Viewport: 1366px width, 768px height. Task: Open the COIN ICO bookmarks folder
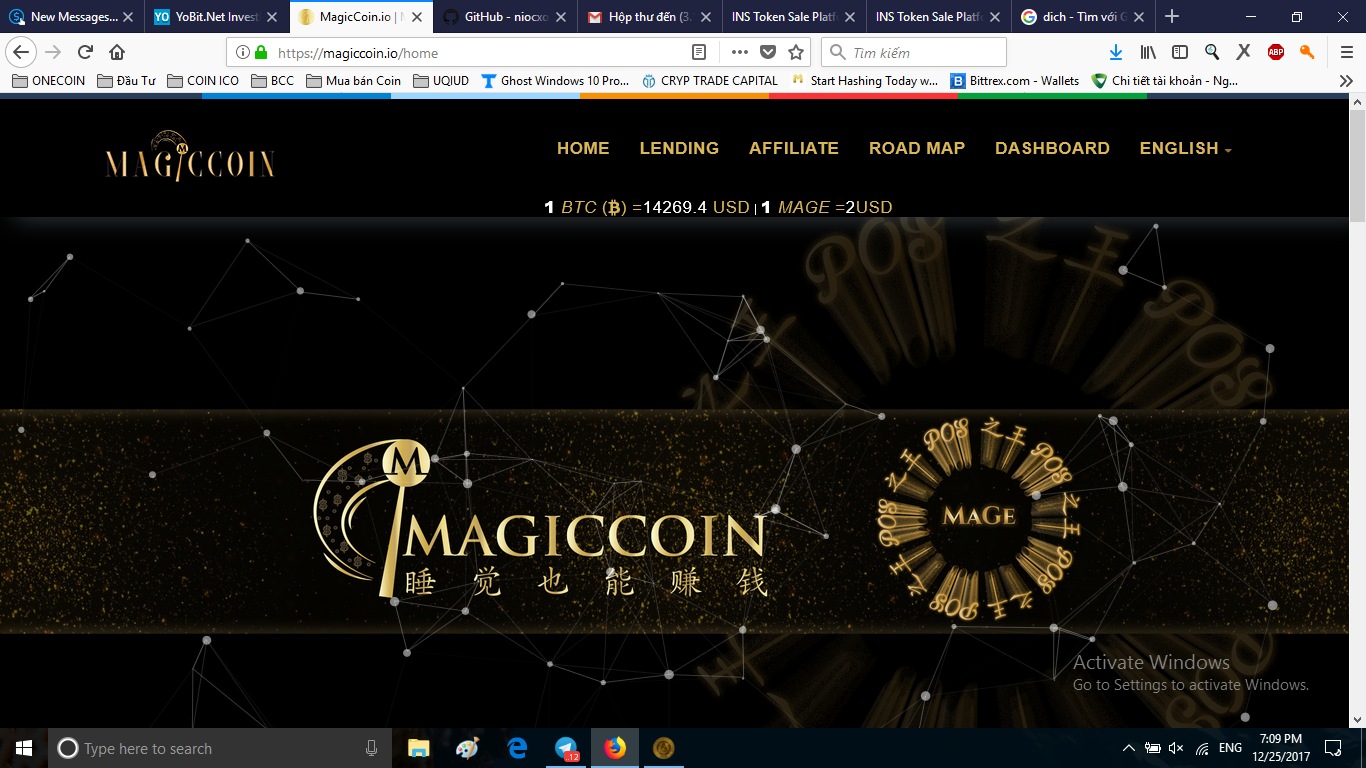tap(203, 81)
